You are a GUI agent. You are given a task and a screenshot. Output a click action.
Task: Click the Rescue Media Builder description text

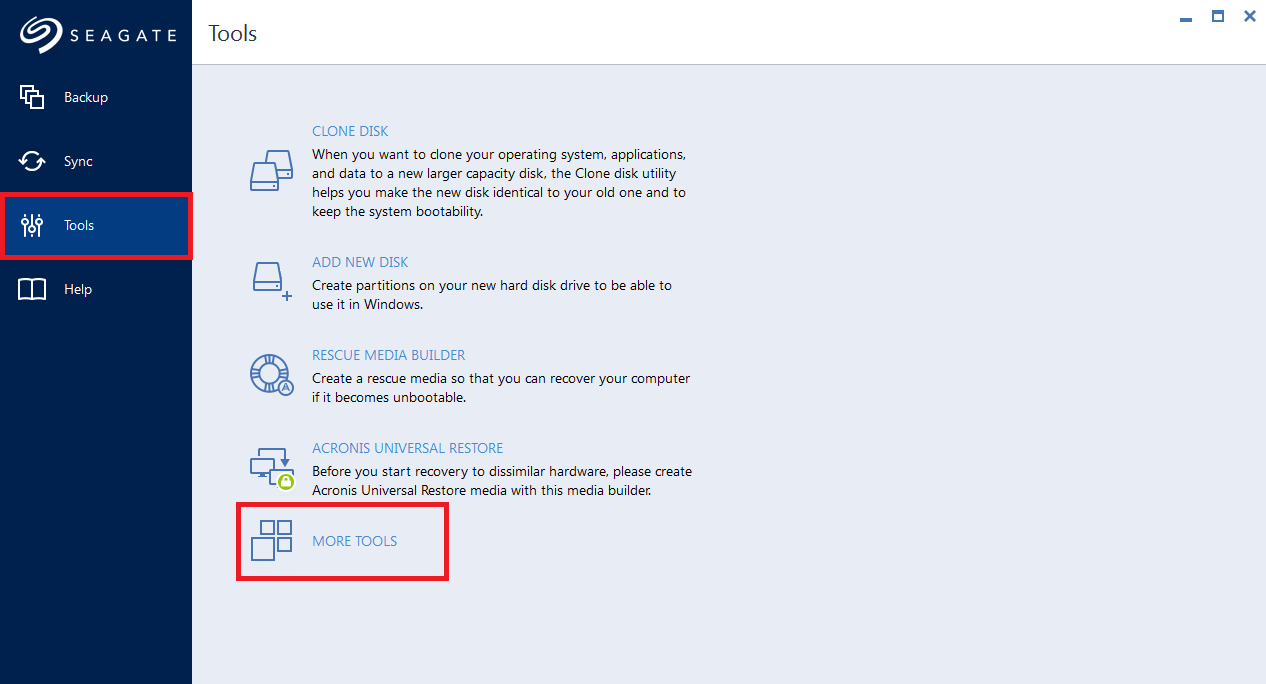tap(501, 388)
